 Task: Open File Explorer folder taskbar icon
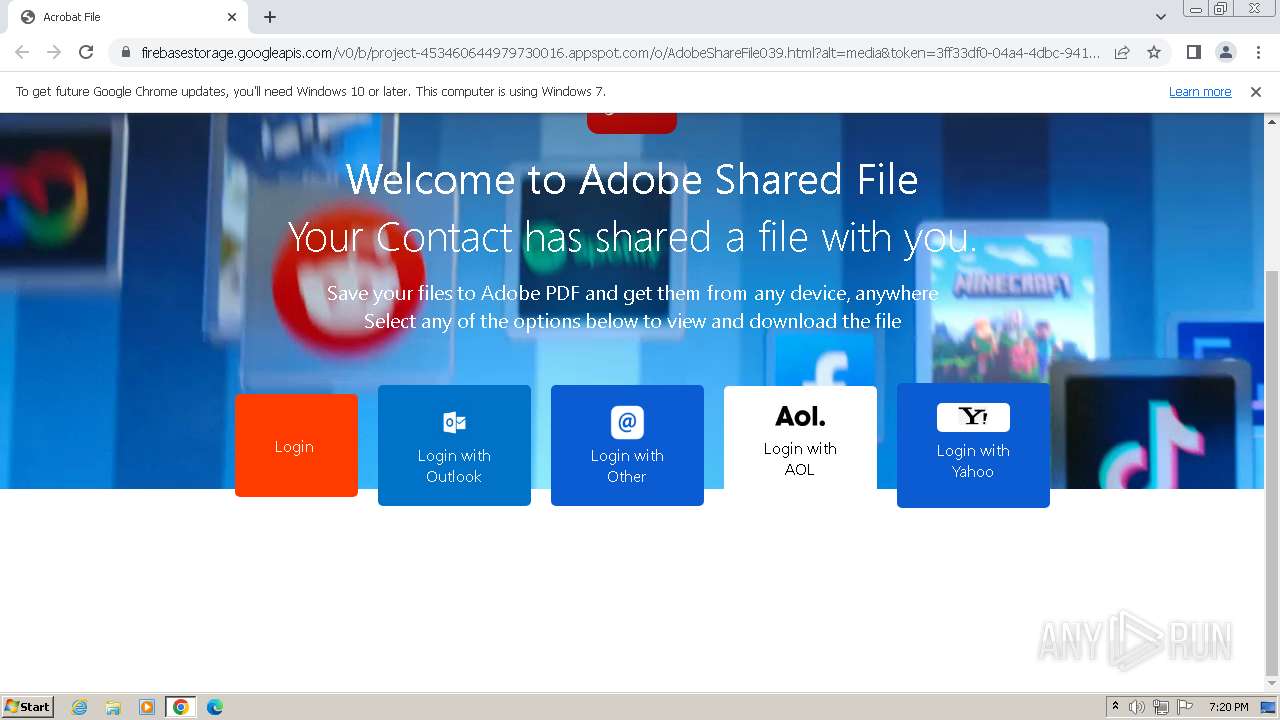113,707
